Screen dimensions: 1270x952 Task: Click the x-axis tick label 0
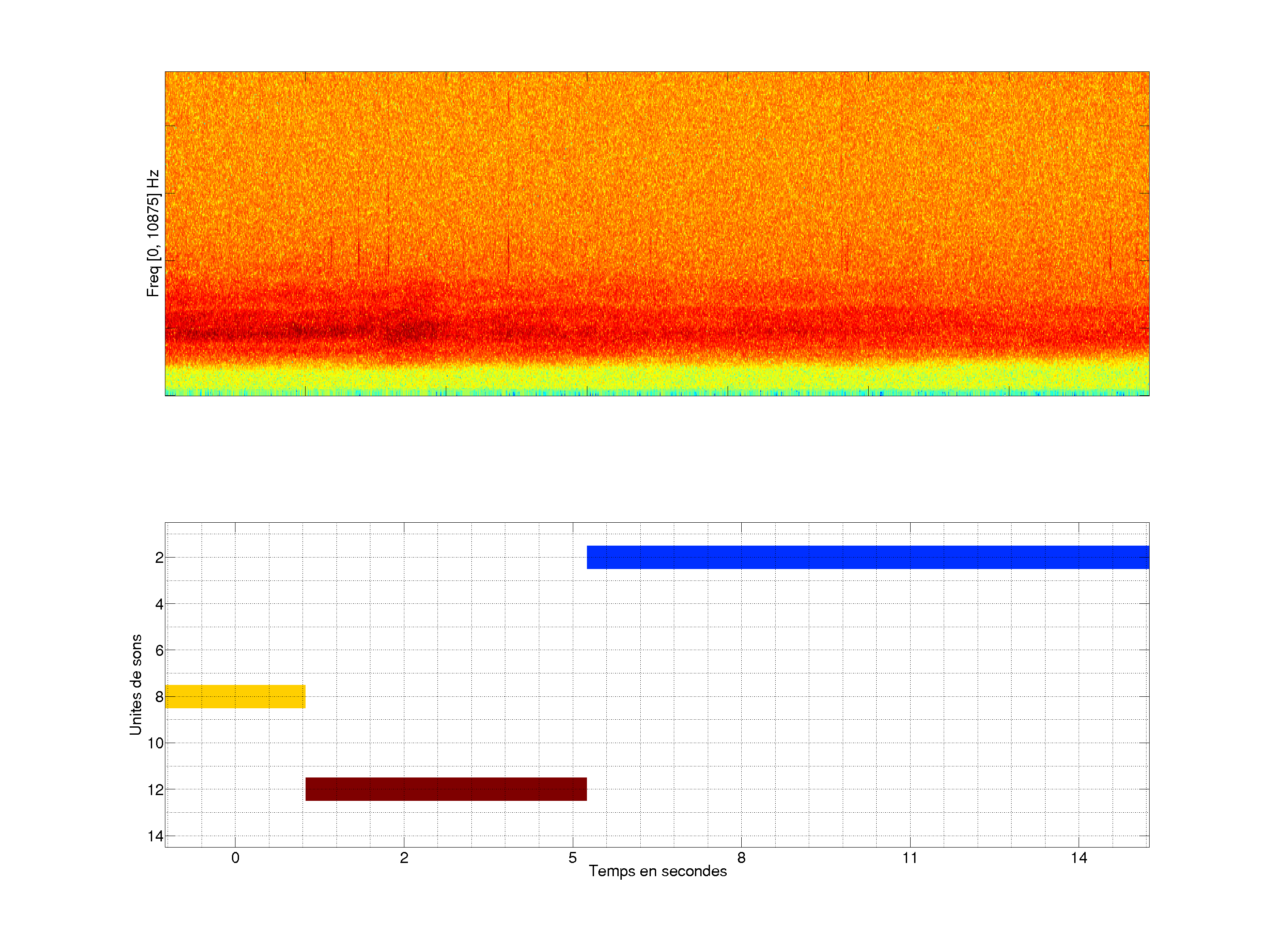pyautogui.click(x=235, y=858)
